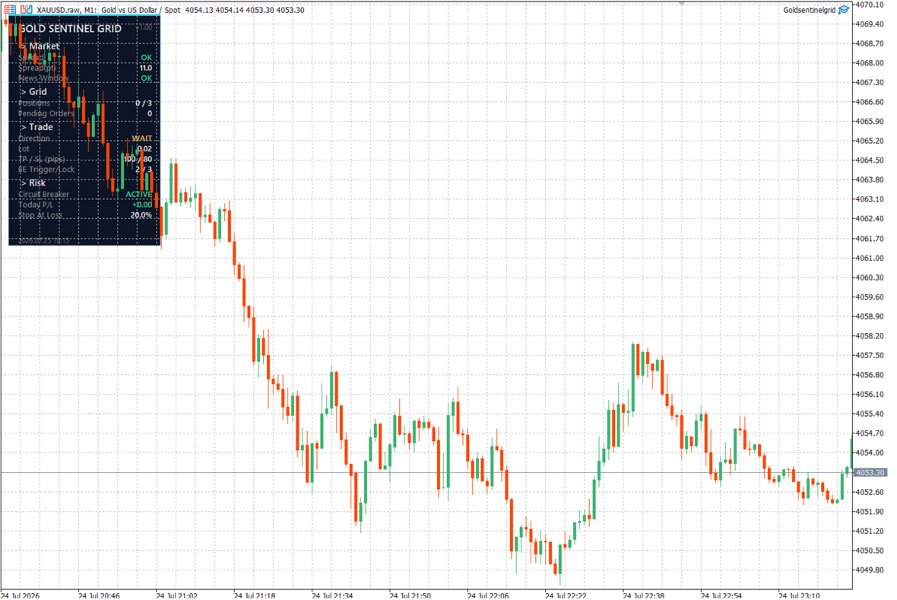897x600 pixels.
Task: Click the 24 Jul 22:06 time axis label
Action: [488, 595]
